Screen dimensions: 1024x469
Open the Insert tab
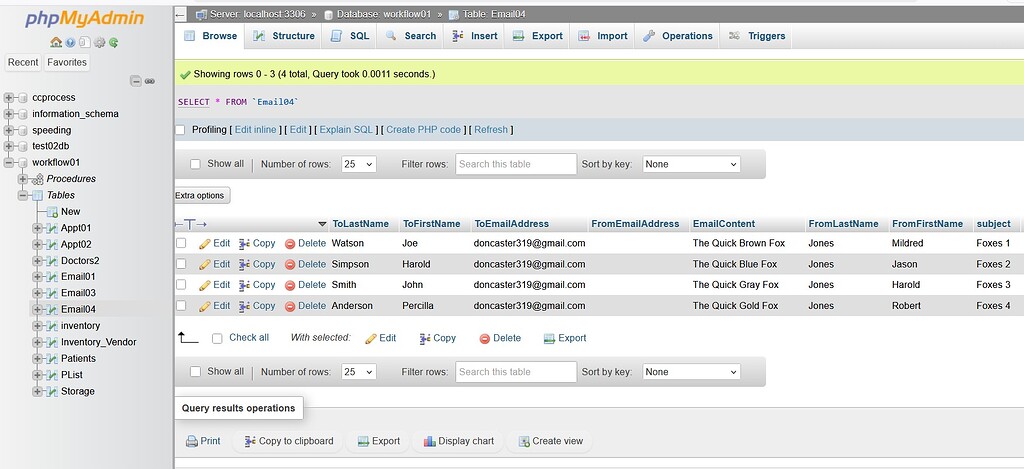[474, 36]
